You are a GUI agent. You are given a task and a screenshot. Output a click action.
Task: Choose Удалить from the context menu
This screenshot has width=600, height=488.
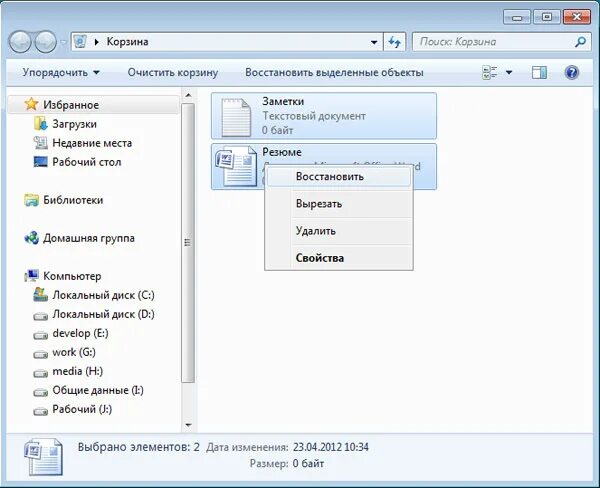339,231
